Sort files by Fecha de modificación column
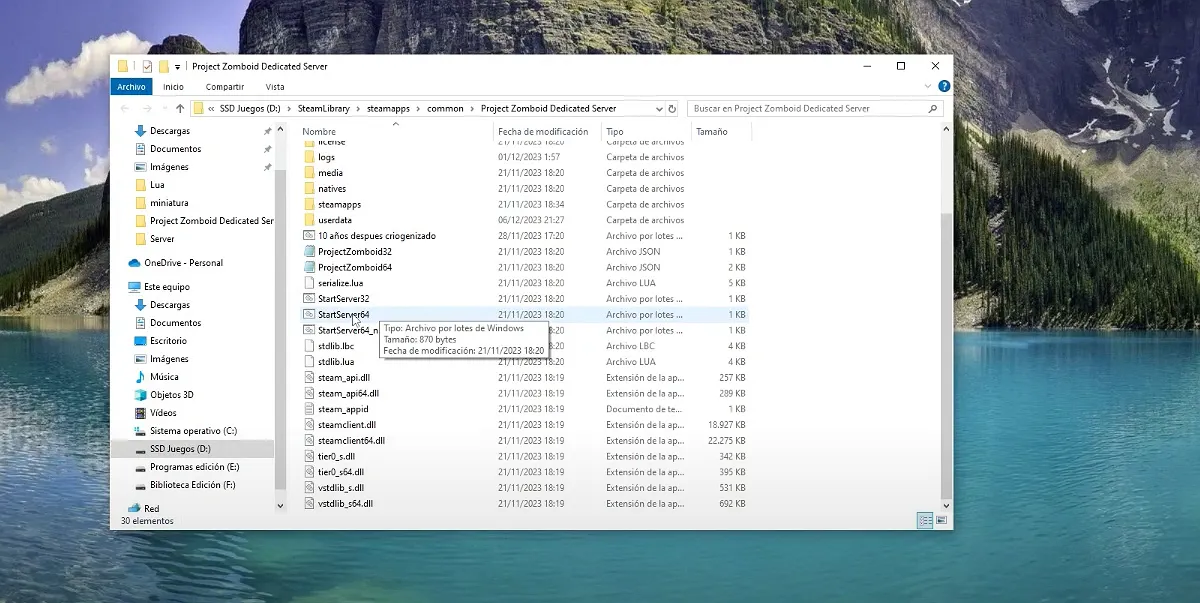The width and height of the screenshot is (1200, 603). [543, 132]
